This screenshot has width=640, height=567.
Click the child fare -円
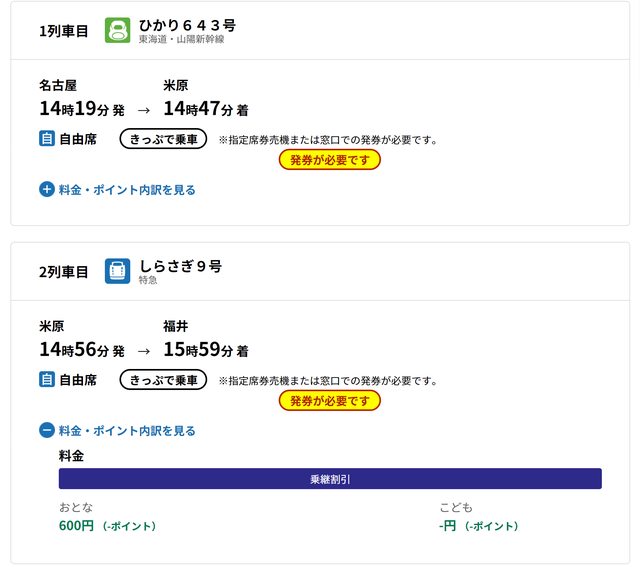[x=448, y=526]
